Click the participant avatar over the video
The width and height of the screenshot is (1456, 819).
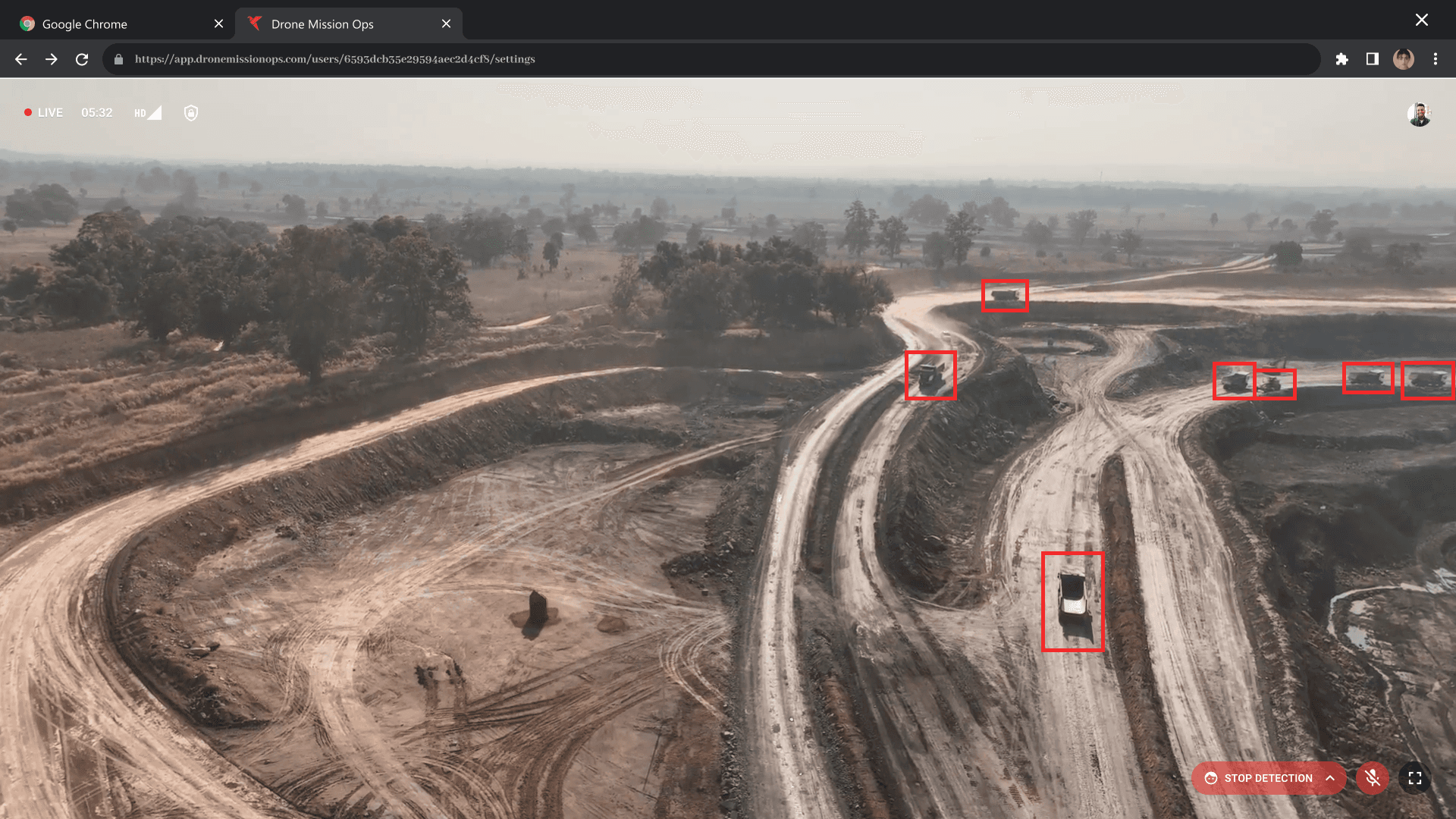[x=1419, y=115]
